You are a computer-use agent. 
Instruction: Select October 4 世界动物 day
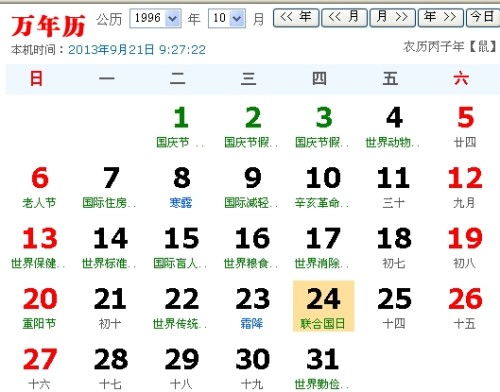(394, 127)
